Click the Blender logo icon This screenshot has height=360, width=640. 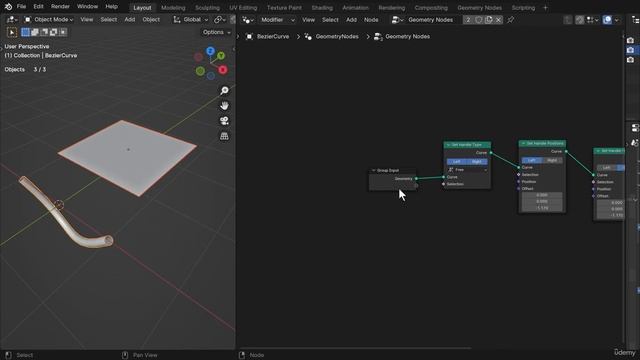8,7
